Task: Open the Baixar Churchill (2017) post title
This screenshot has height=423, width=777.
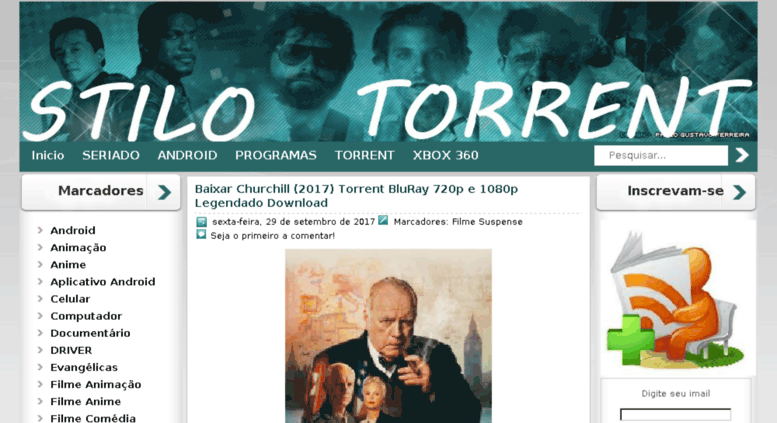Action: click(356, 196)
